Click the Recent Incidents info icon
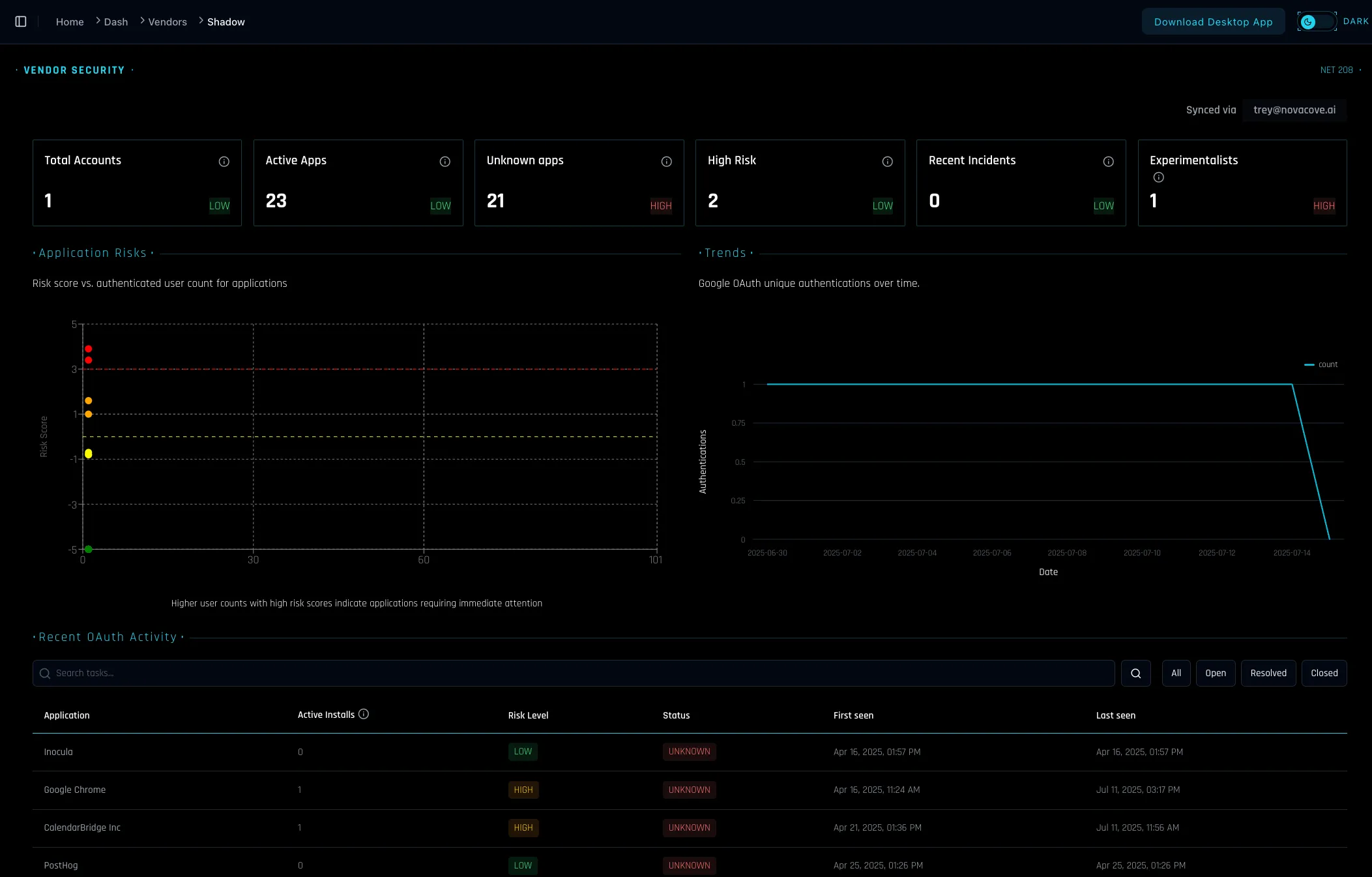 [x=1107, y=161]
